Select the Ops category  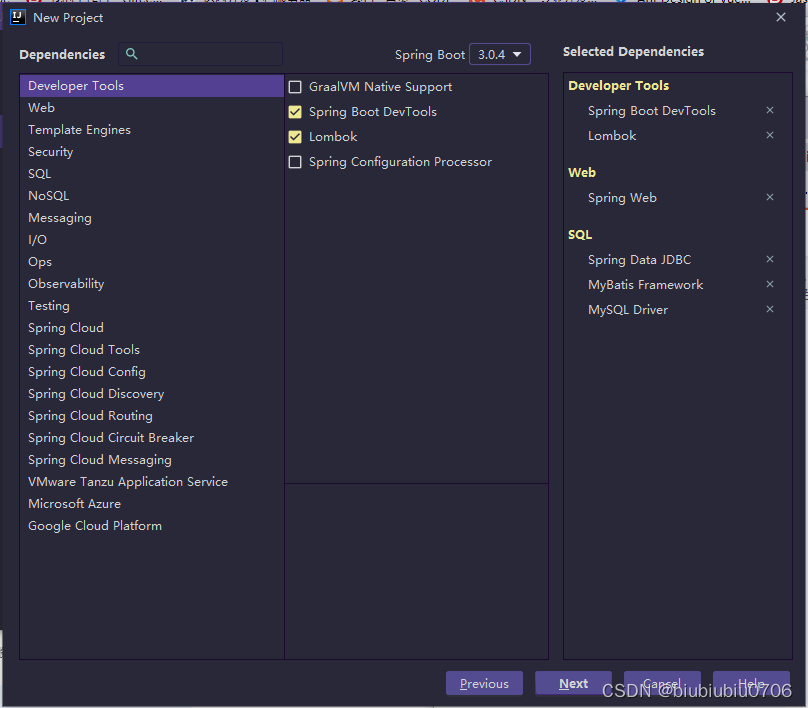pos(152,262)
